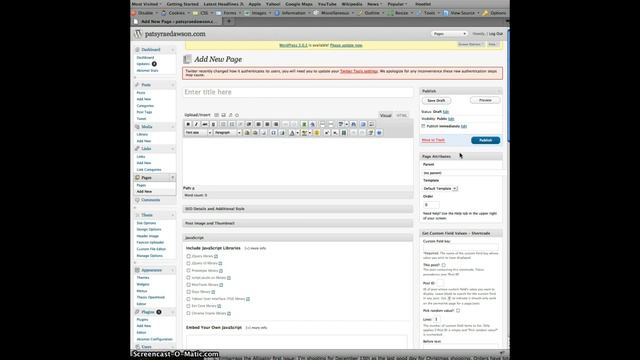The width and height of the screenshot is (640, 360).
Task: Switch editor to the HTML tab
Action: [x=402, y=116]
